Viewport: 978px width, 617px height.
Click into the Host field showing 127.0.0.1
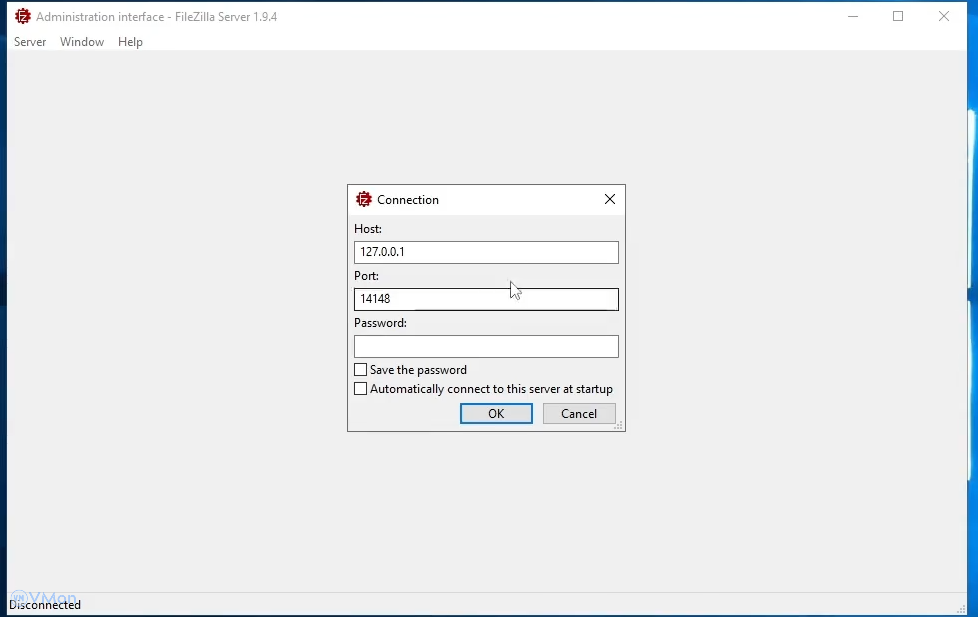coord(486,252)
